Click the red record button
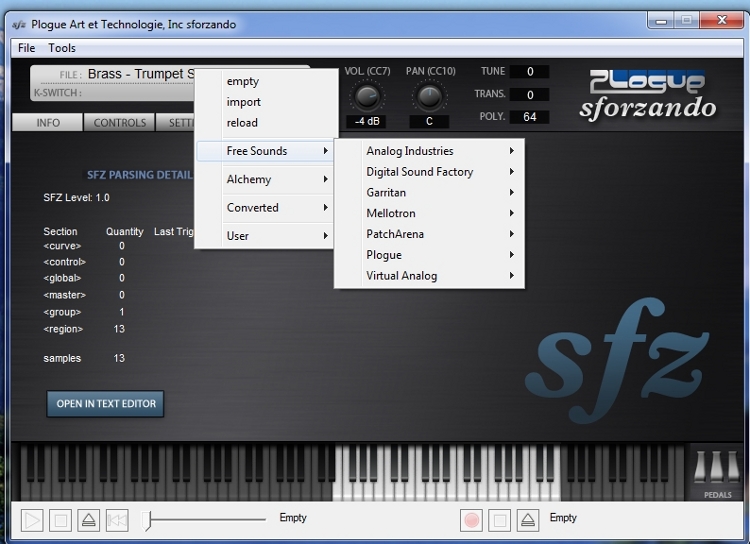750x544 pixels. (471, 520)
